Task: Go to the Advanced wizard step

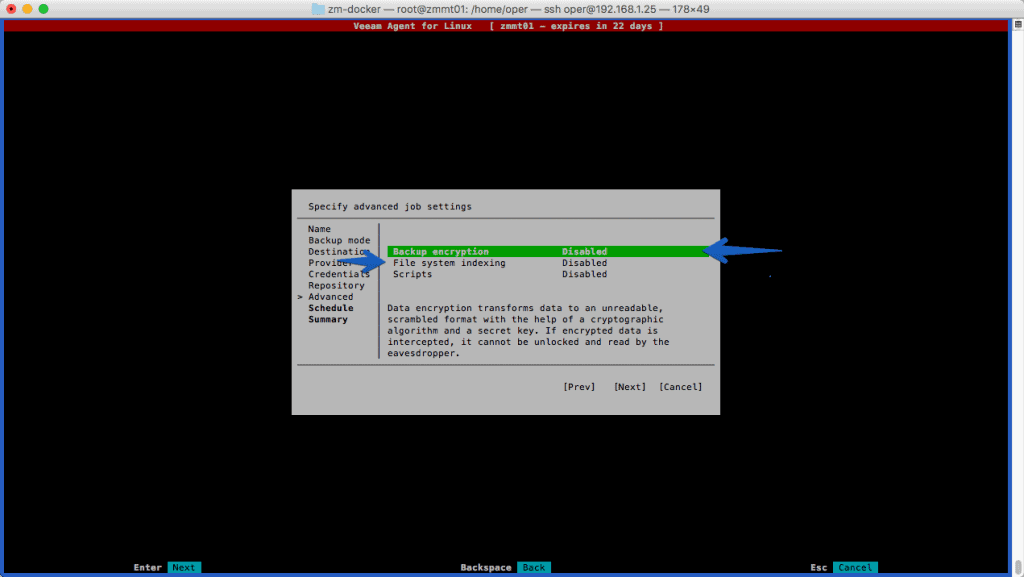Action: tap(330, 297)
